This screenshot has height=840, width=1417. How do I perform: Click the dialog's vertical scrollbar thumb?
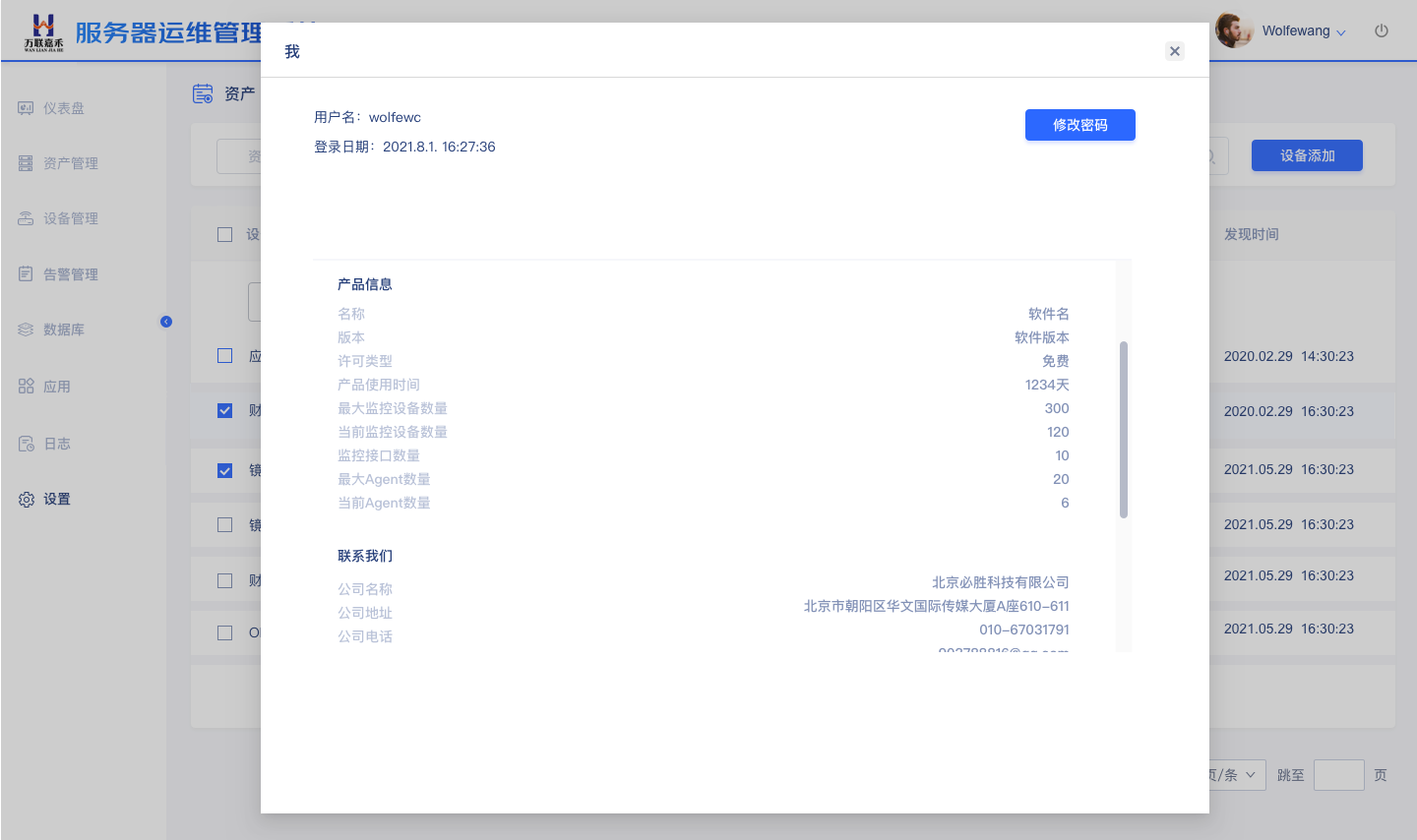click(1124, 429)
